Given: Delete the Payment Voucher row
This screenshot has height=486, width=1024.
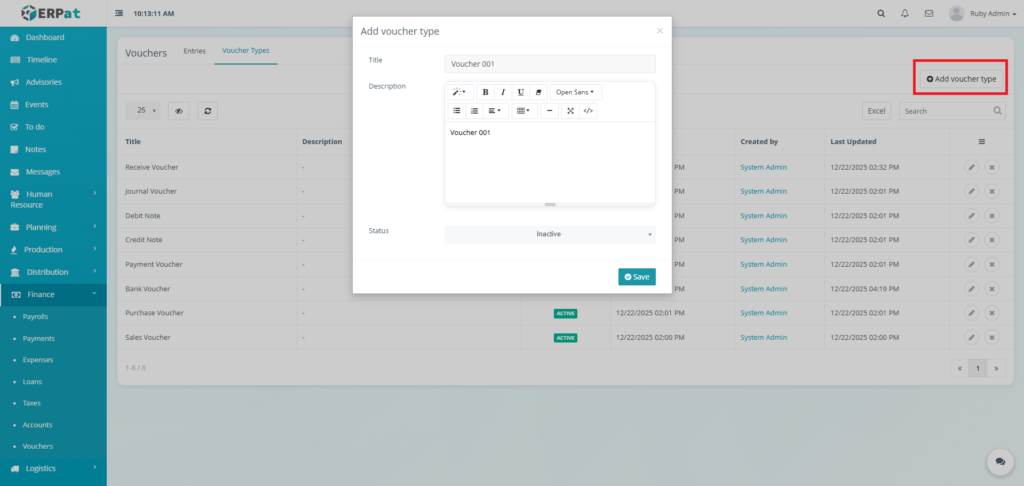Looking at the screenshot, I should tap(991, 264).
